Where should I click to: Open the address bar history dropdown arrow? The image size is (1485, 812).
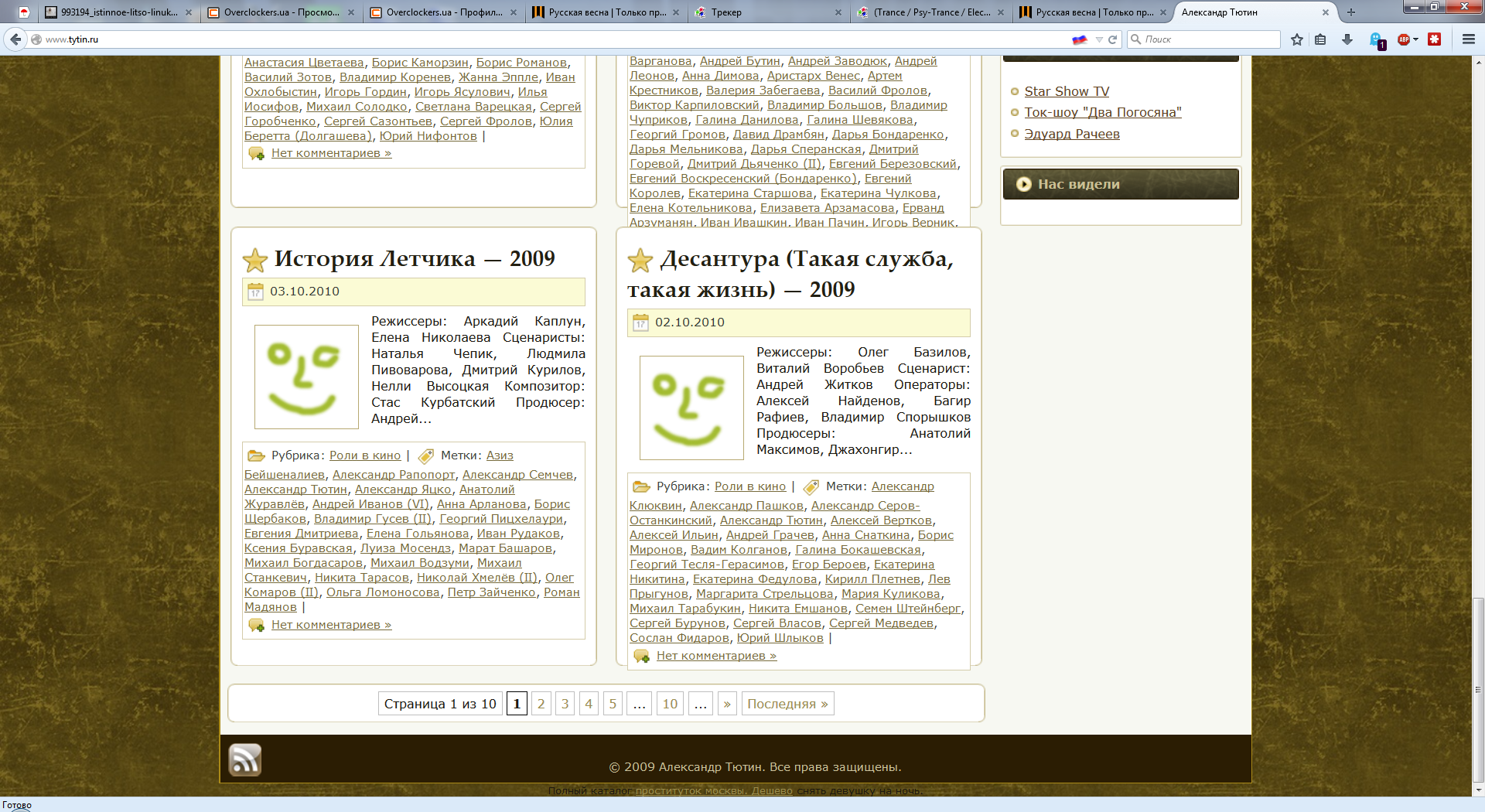[1099, 39]
